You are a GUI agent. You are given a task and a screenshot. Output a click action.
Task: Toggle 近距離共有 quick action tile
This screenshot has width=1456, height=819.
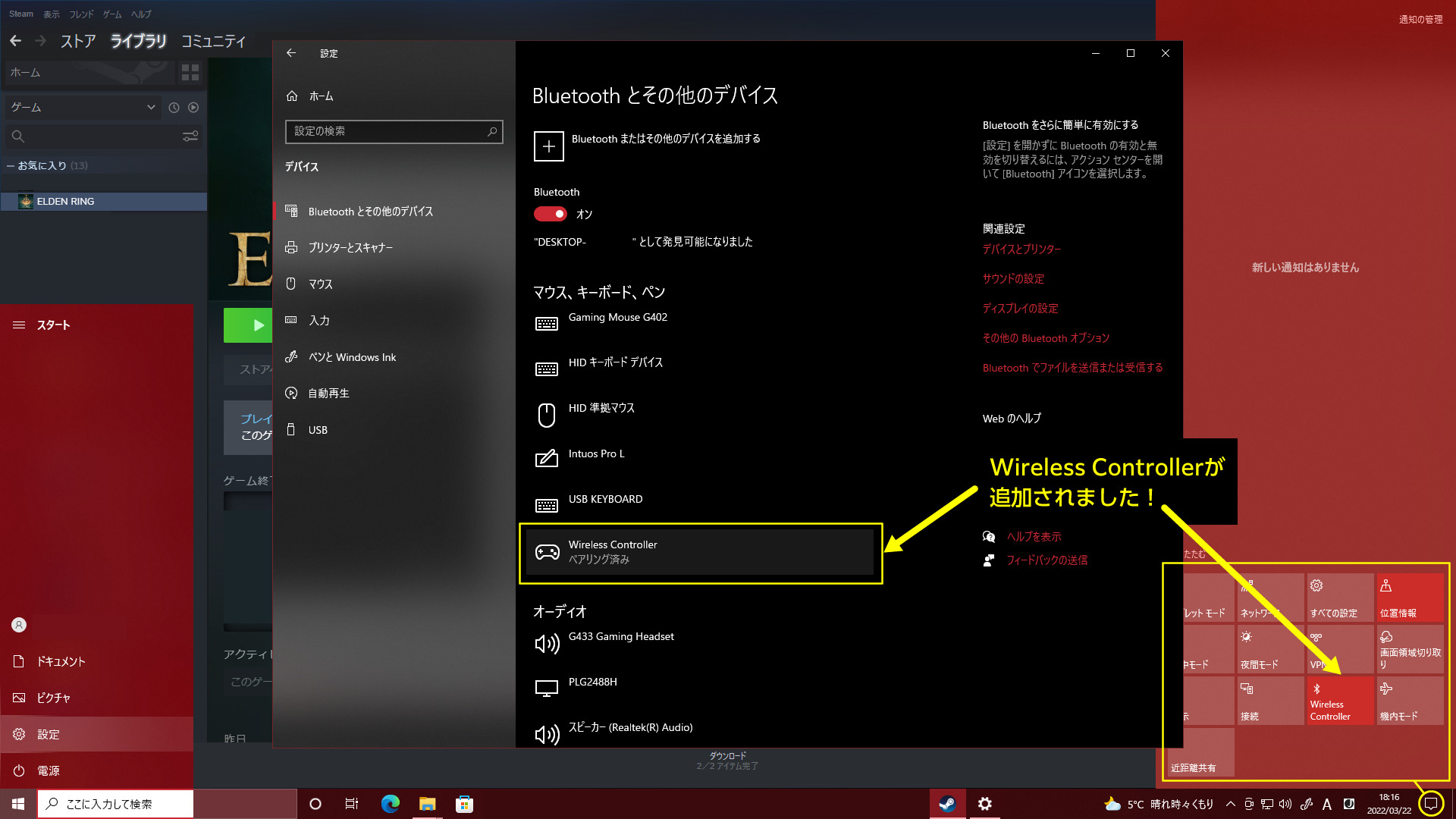1200,752
